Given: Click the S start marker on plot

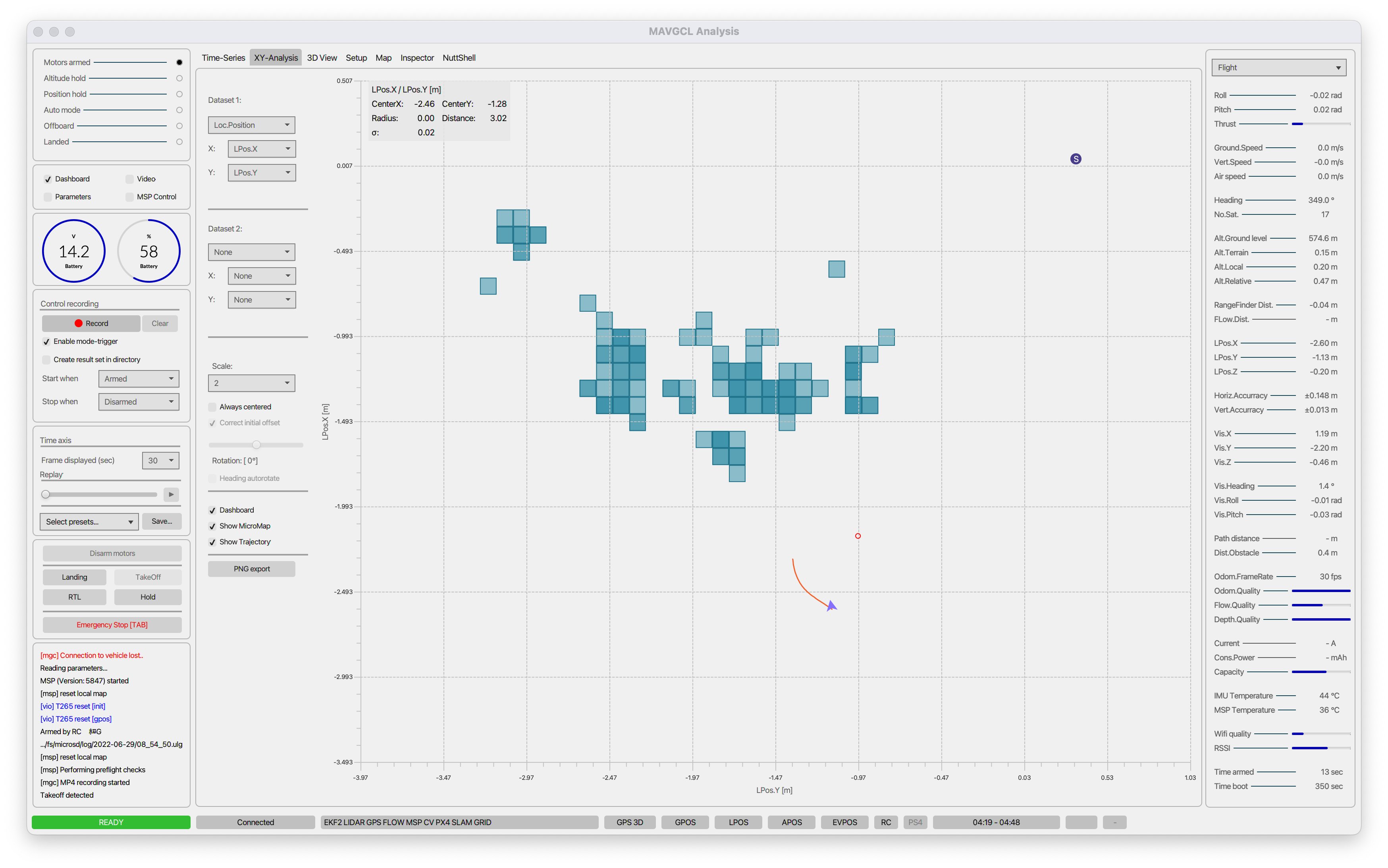Looking at the screenshot, I should point(1076,159).
